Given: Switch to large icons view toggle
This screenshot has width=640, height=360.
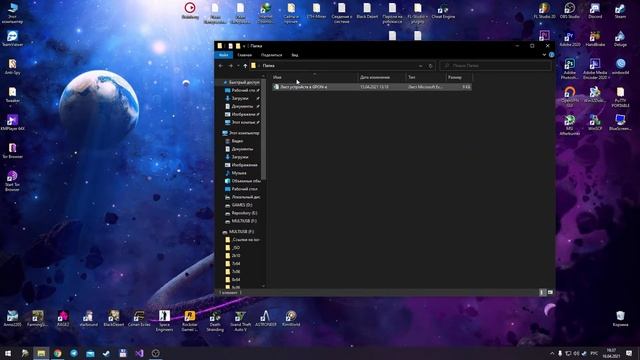Looking at the screenshot, I should pyautogui.click(x=550, y=292).
